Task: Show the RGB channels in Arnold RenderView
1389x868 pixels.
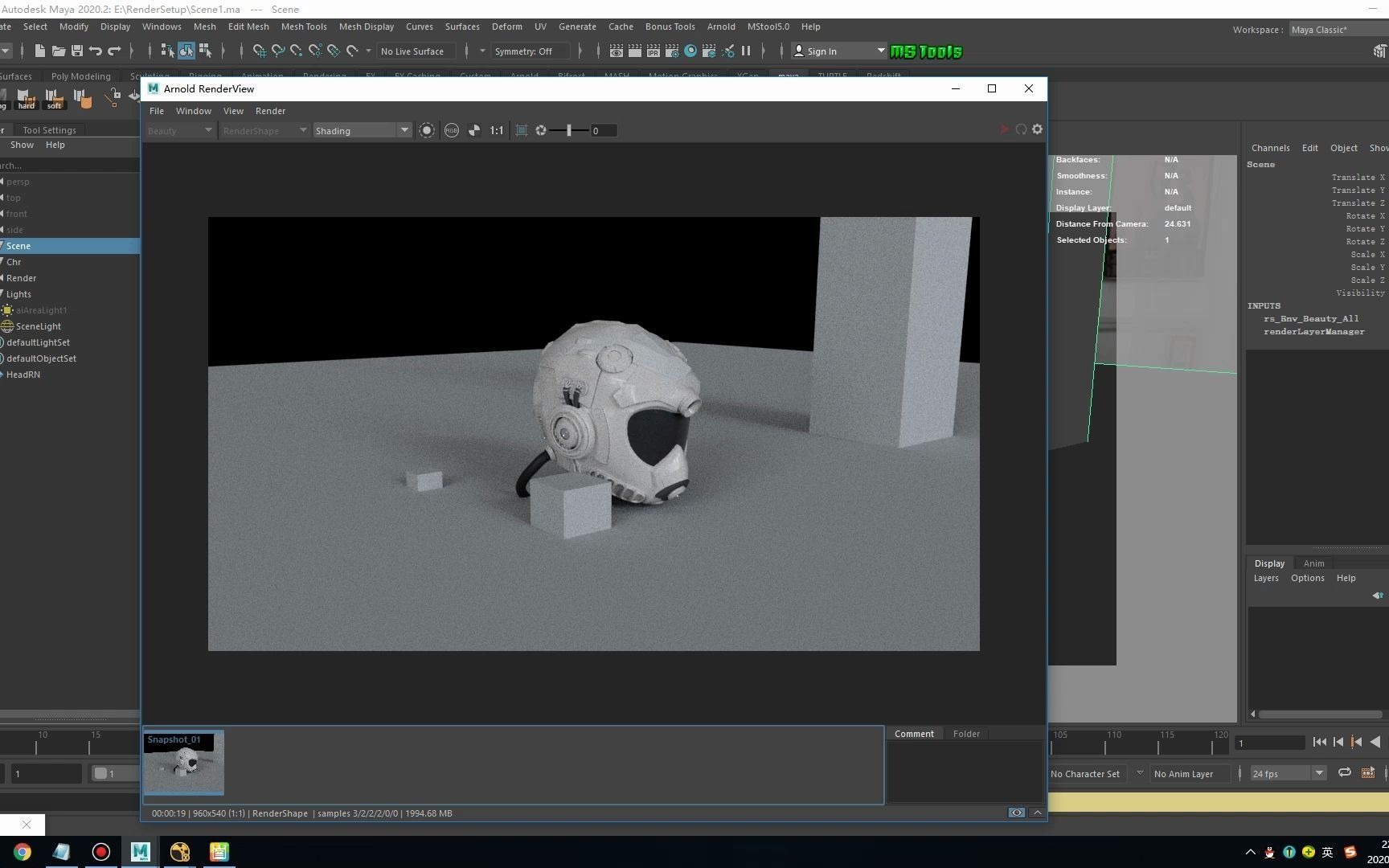Action: 452,130
